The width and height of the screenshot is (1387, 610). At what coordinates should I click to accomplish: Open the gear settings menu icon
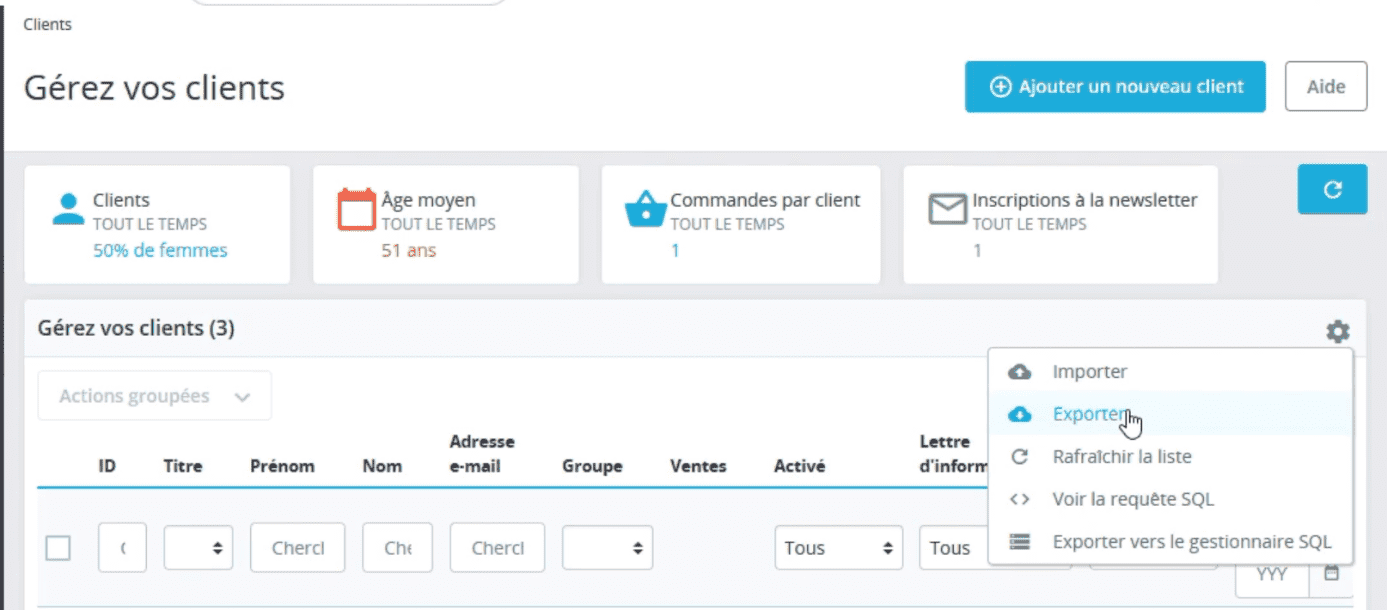pyautogui.click(x=1337, y=331)
